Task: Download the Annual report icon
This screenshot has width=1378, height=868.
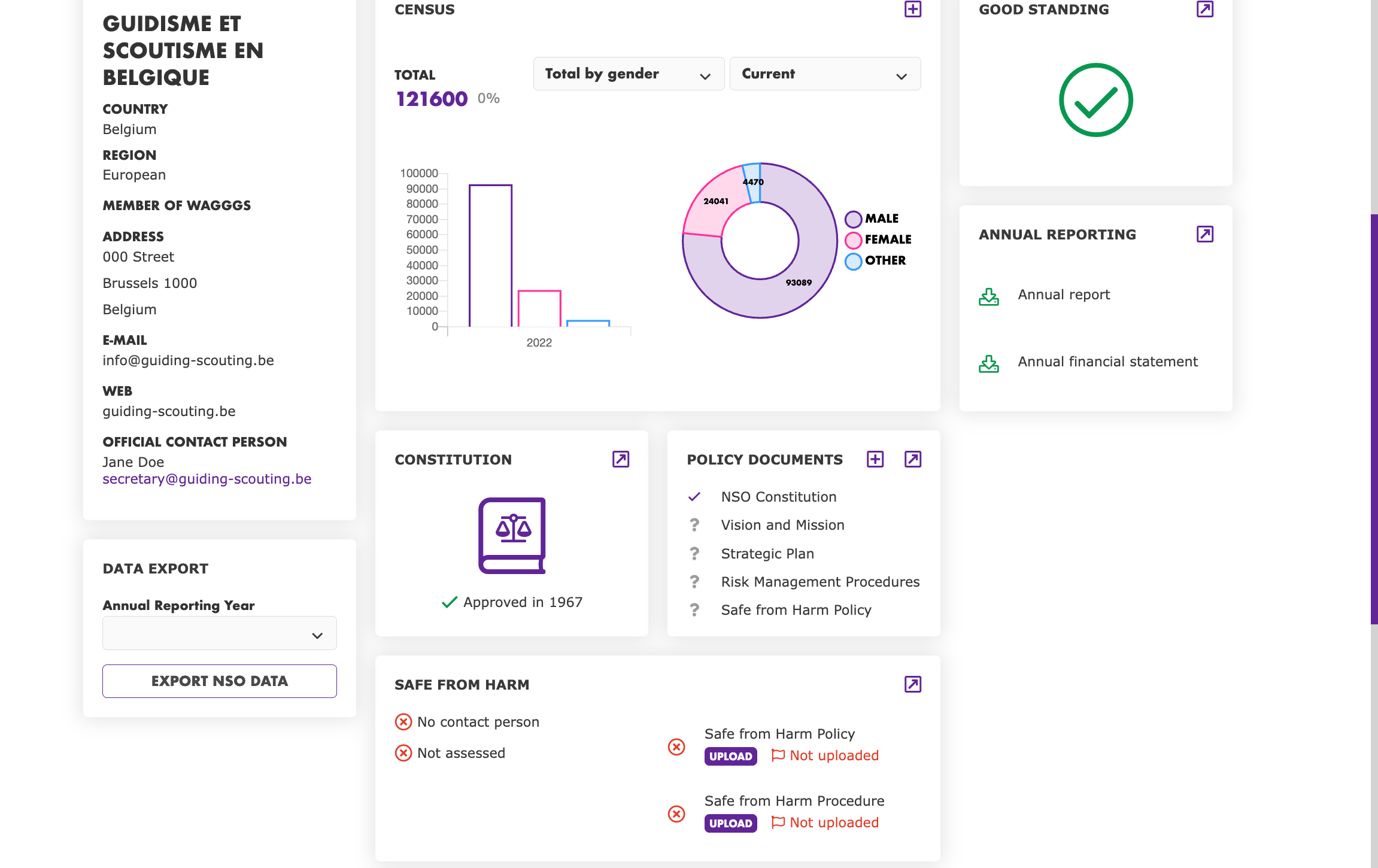Action: click(x=989, y=296)
